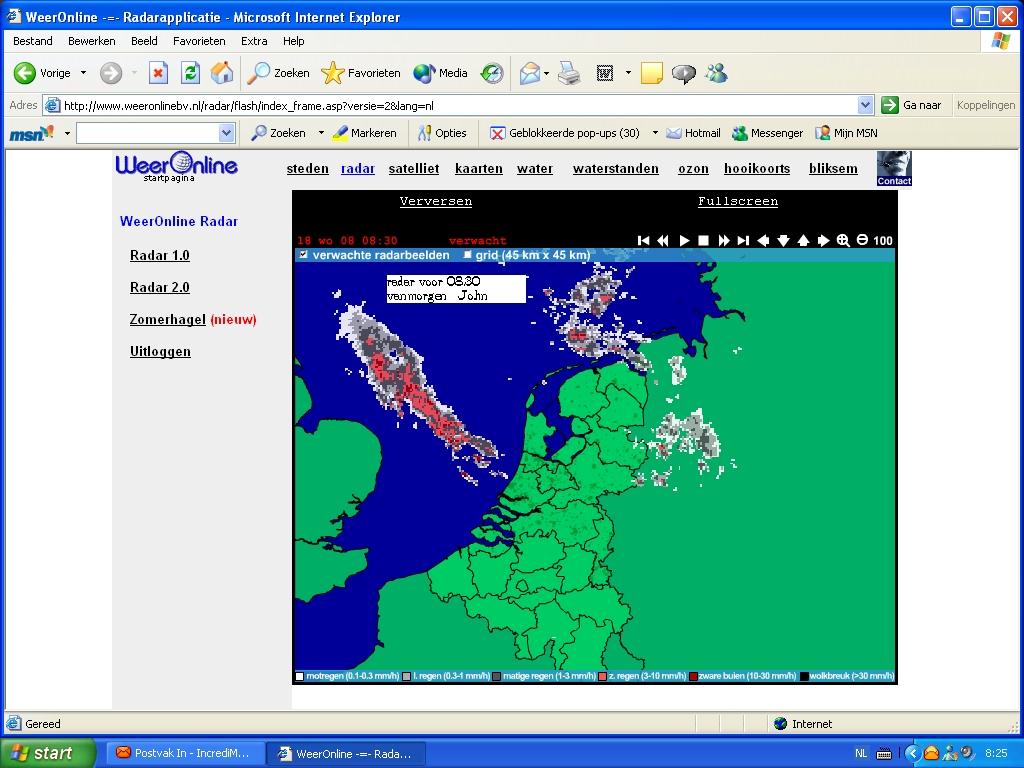Open the satelliet page link

pos(413,168)
